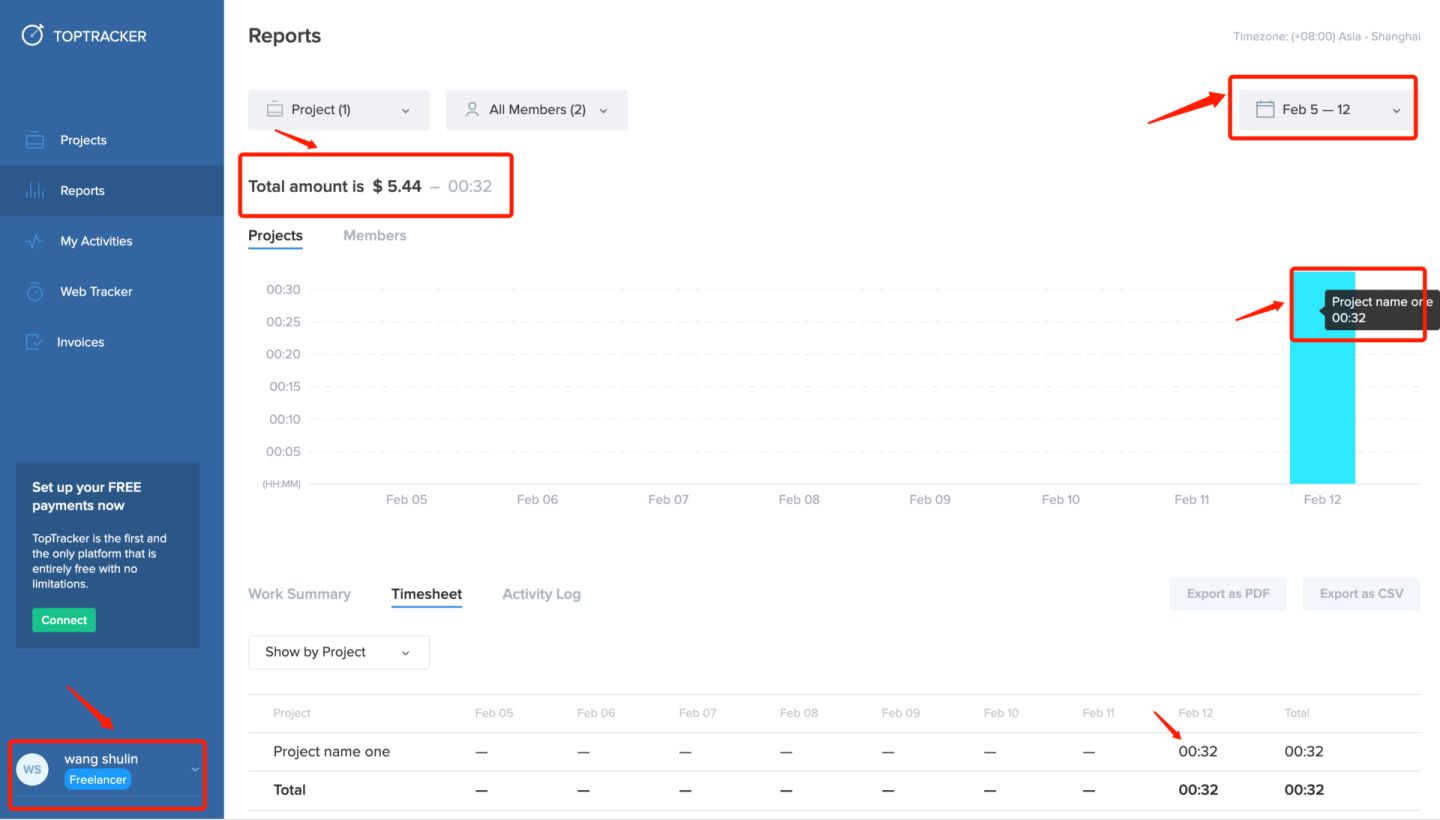Image resolution: width=1440 pixels, height=820 pixels.
Task: Open the Web Tracker page
Action: [x=112, y=292]
